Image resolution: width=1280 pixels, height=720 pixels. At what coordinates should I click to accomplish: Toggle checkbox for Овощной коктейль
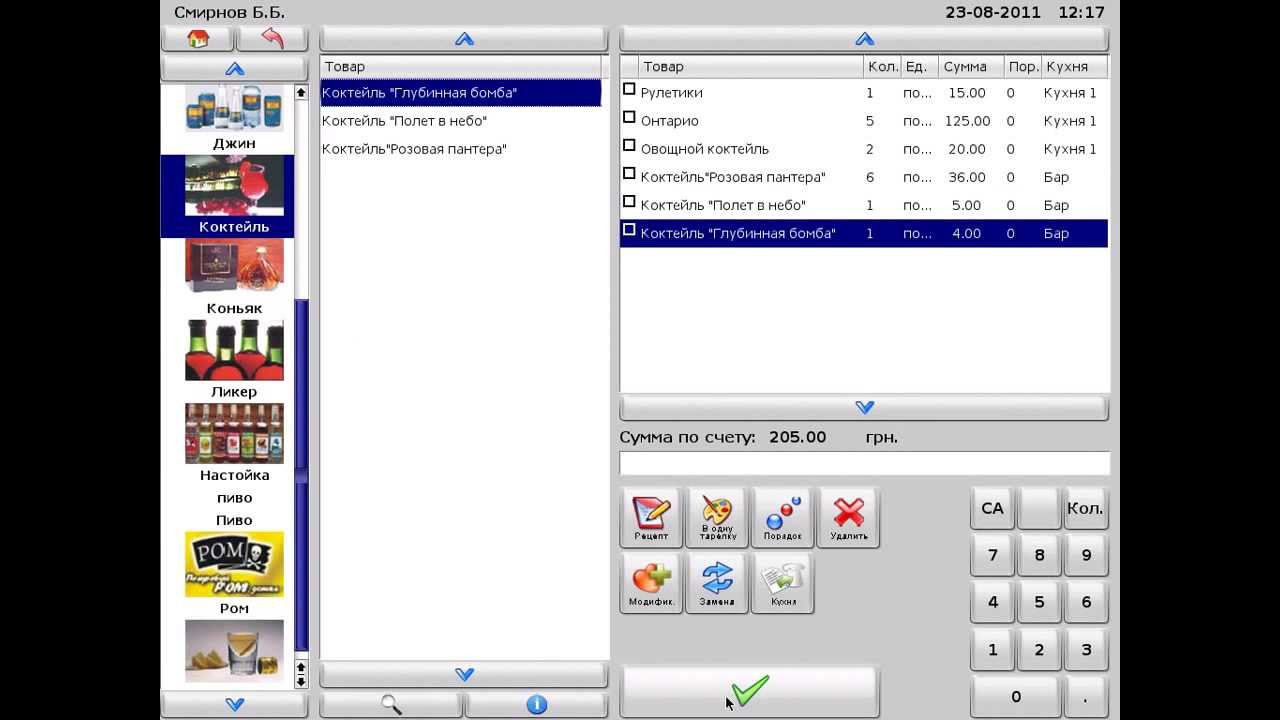pos(629,146)
